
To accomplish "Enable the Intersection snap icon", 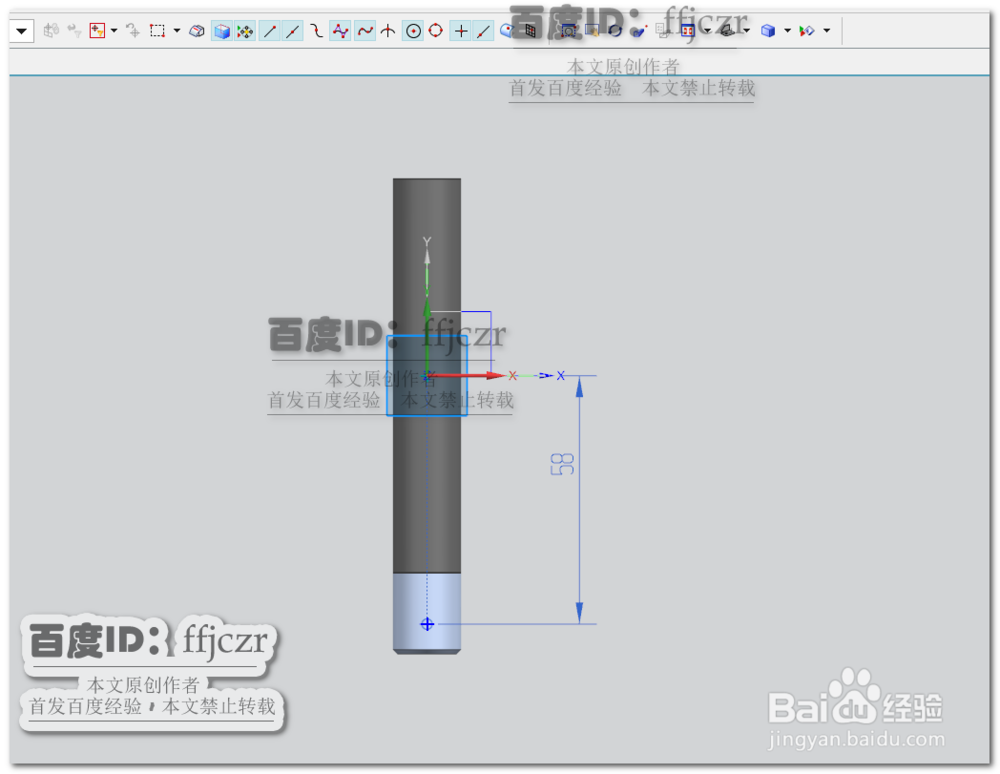I will pos(388,31).
